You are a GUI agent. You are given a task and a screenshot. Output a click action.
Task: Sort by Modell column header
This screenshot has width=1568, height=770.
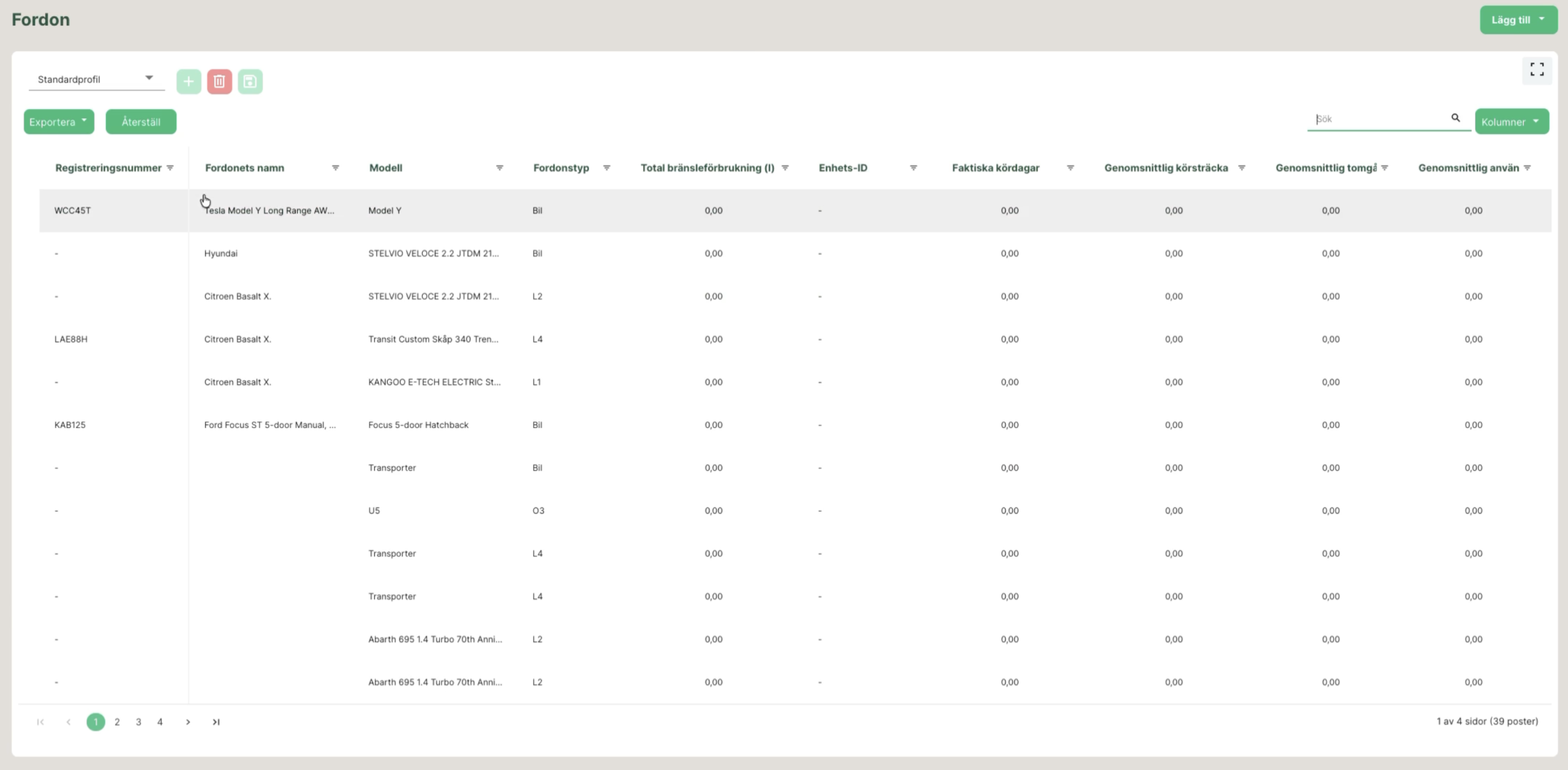(386, 168)
